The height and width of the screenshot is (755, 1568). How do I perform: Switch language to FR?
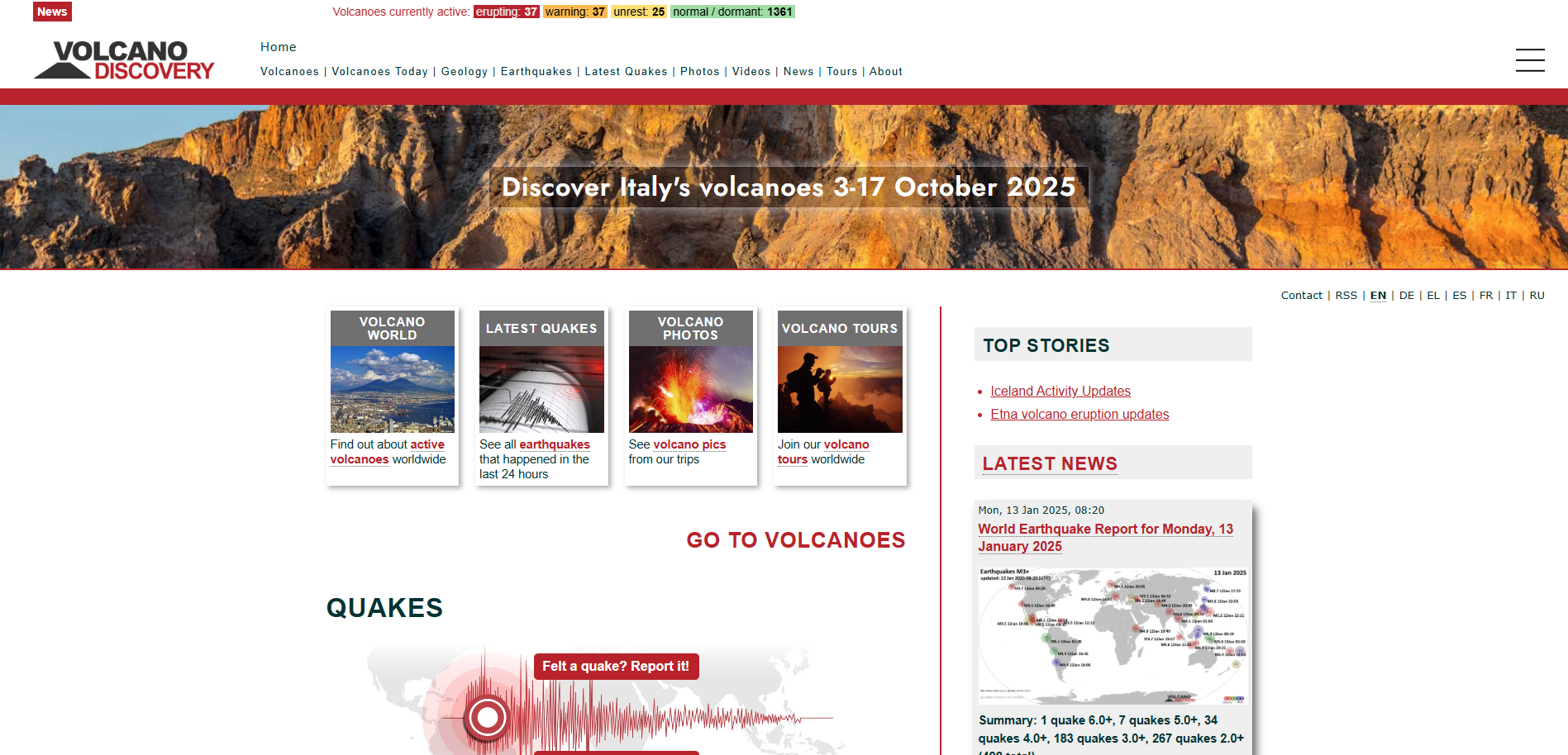pyautogui.click(x=1485, y=296)
